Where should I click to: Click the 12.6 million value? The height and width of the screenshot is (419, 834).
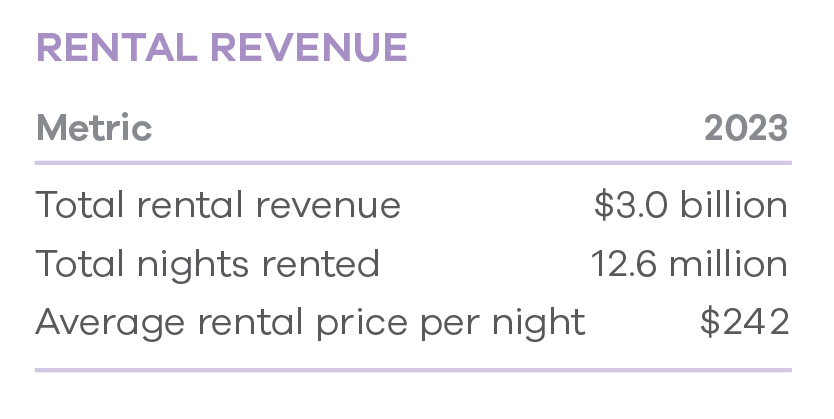[x=688, y=264]
